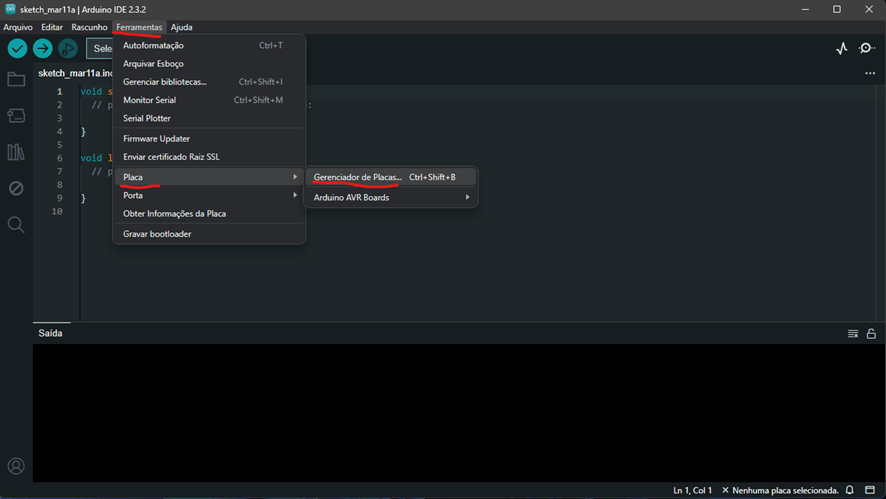Click the Upload arrow icon
The height and width of the screenshot is (499, 886).
(x=42, y=48)
